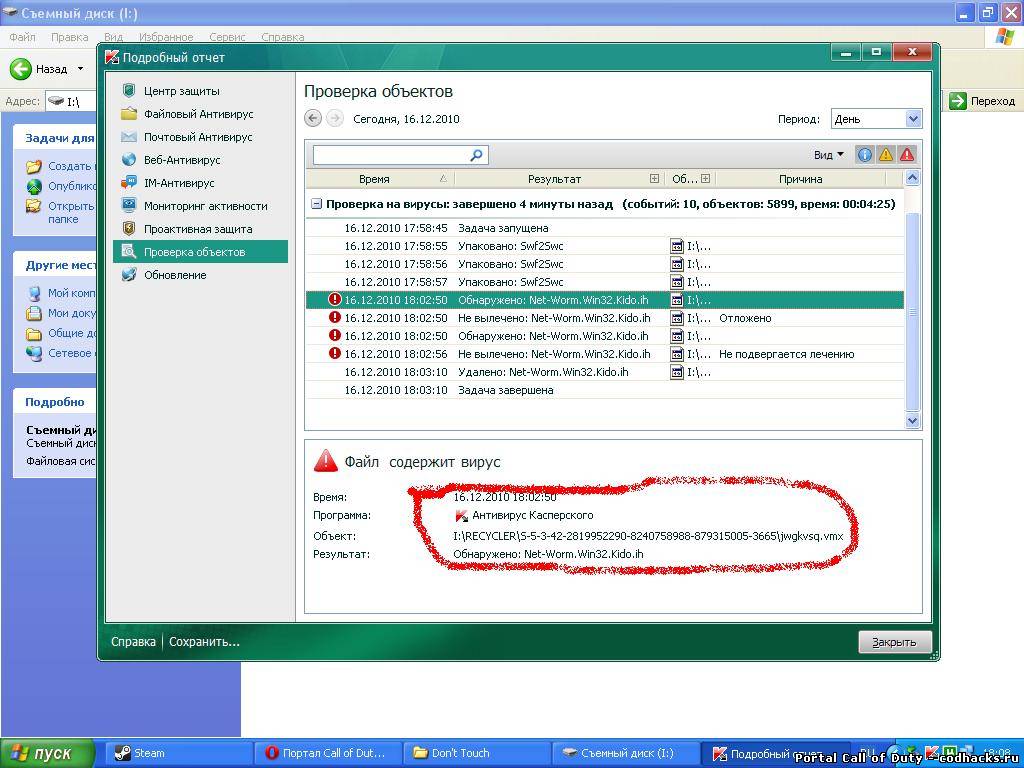Click file icon in 17:58:55 Swf2Swc row
The image size is (1024, 768).
pos(677,246)
